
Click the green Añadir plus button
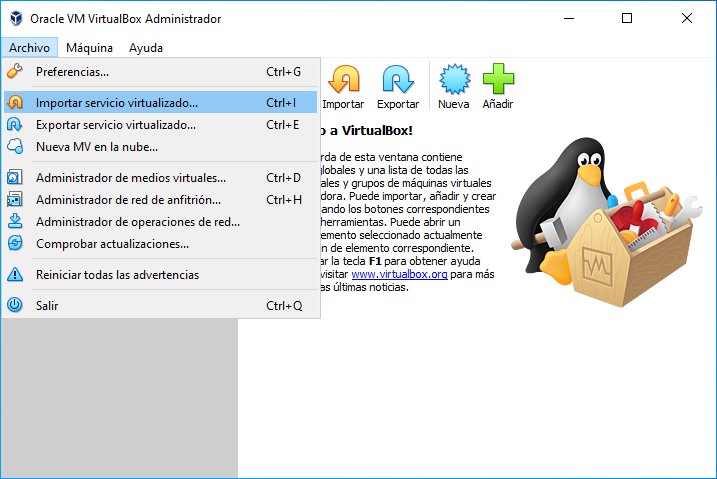click(498, 87)
